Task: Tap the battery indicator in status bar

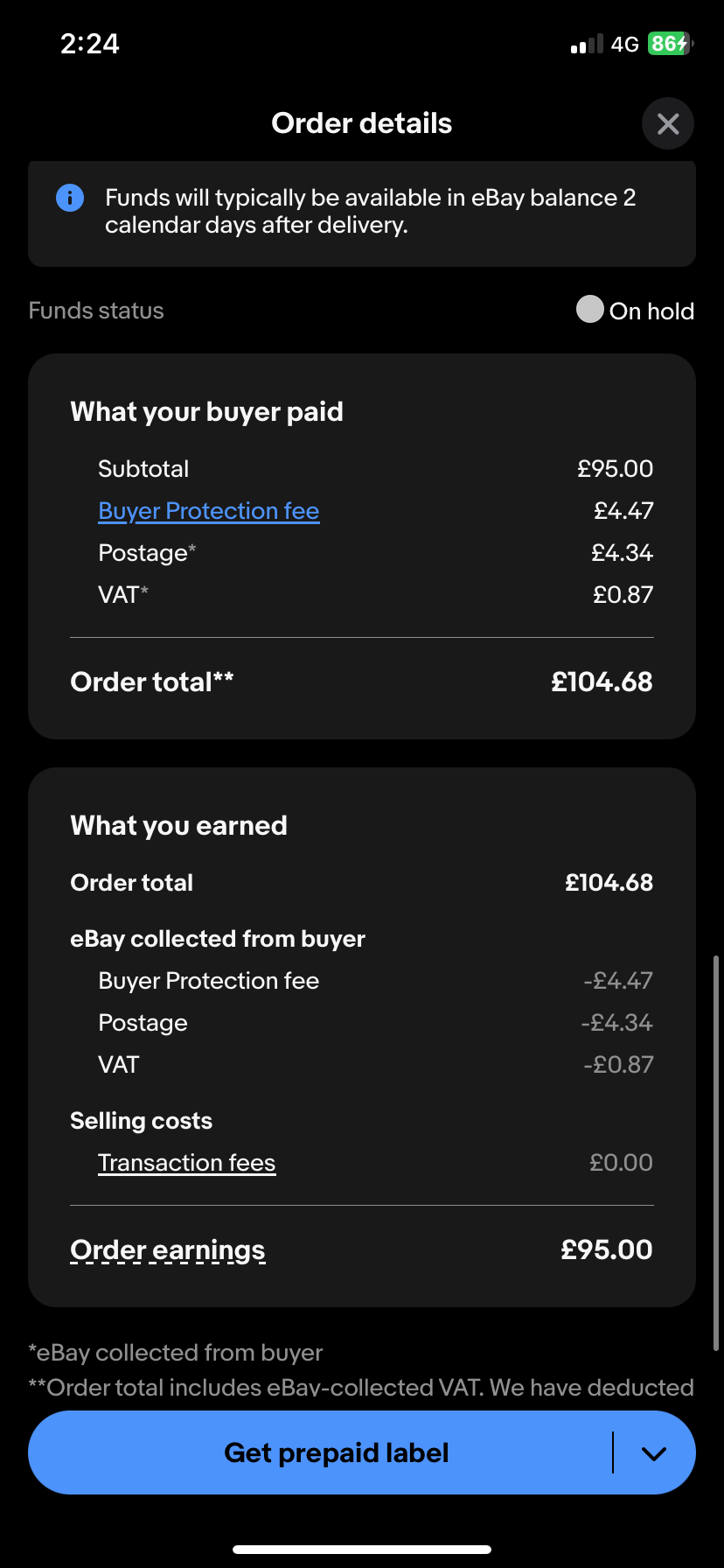Action: point(670,44)
